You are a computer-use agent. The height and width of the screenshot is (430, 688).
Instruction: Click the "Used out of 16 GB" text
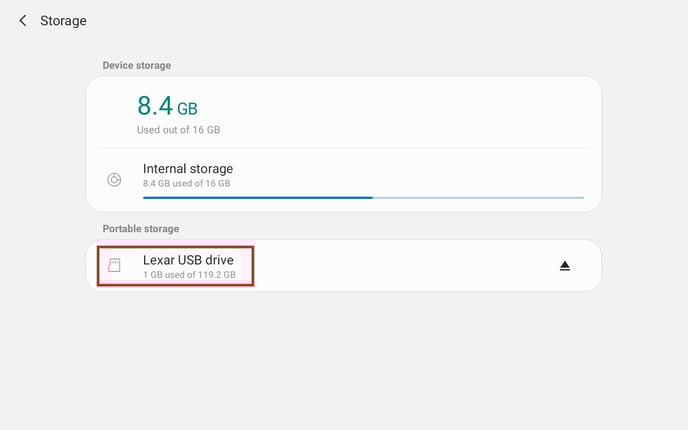pyautogui.click(x=178, y=130)
